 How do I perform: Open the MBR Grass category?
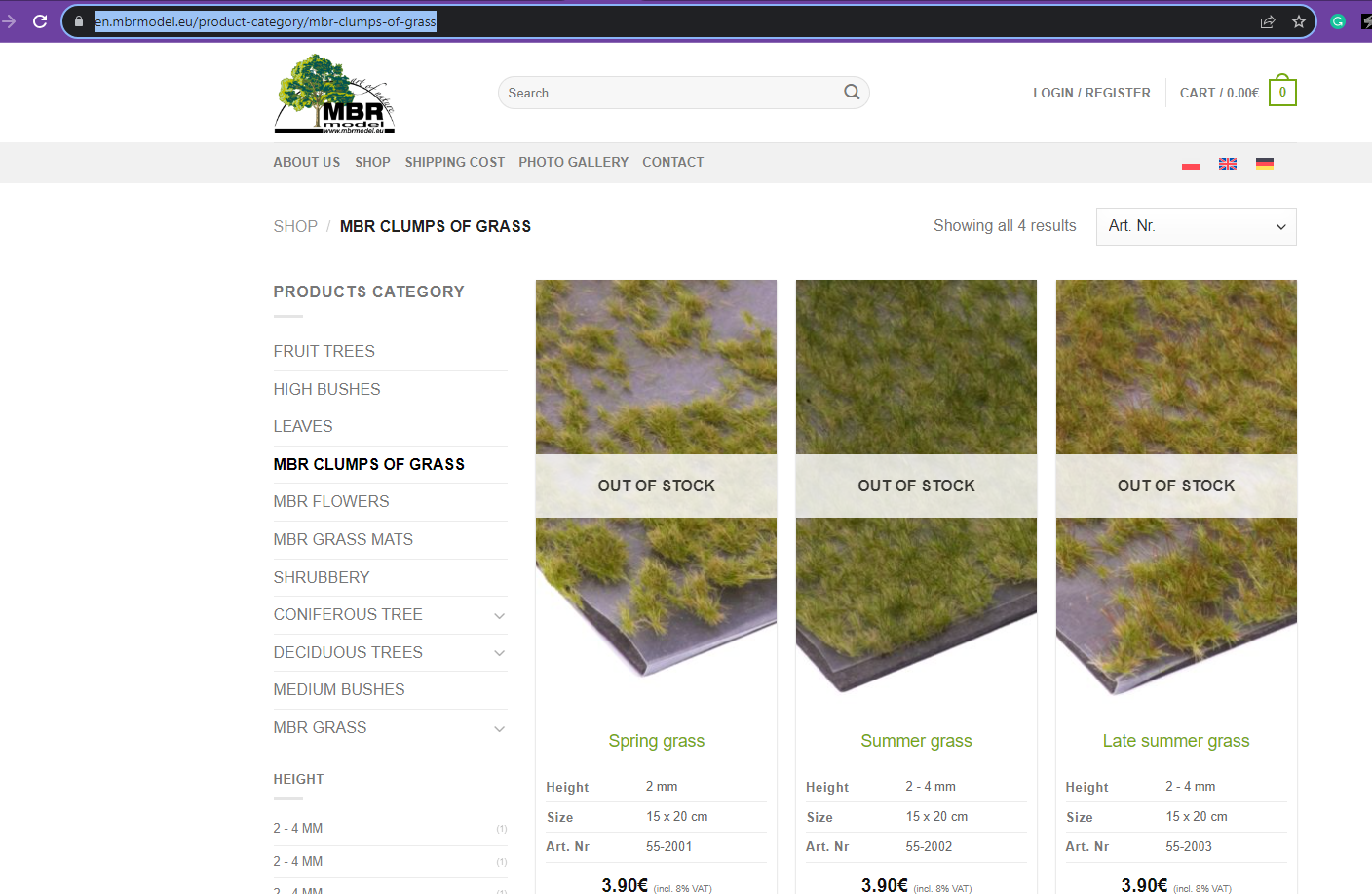[321, 727]
